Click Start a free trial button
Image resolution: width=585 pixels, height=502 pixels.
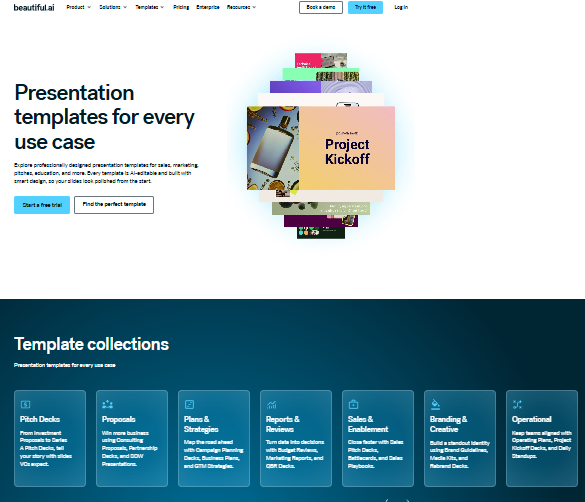42,205
